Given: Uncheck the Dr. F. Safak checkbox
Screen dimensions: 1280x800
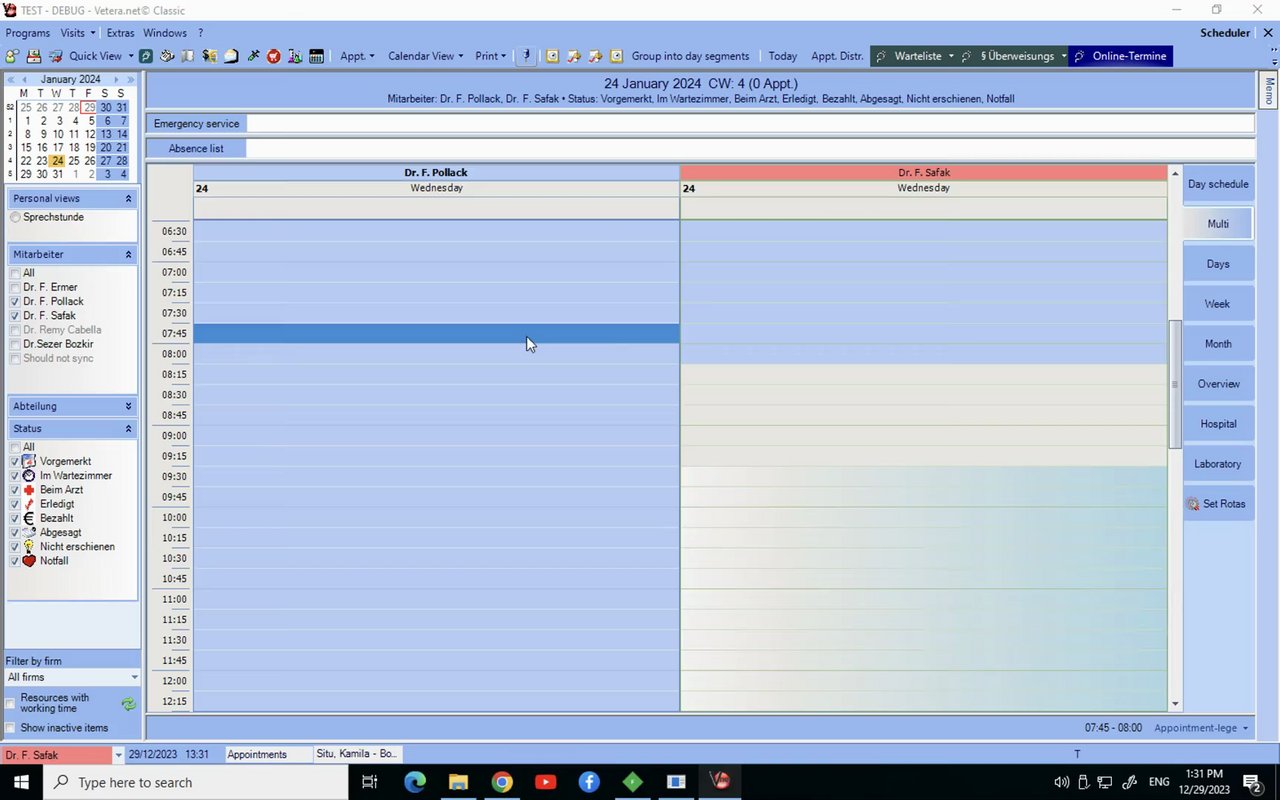Looking at the screenshot, I should [x=15, y=315].
